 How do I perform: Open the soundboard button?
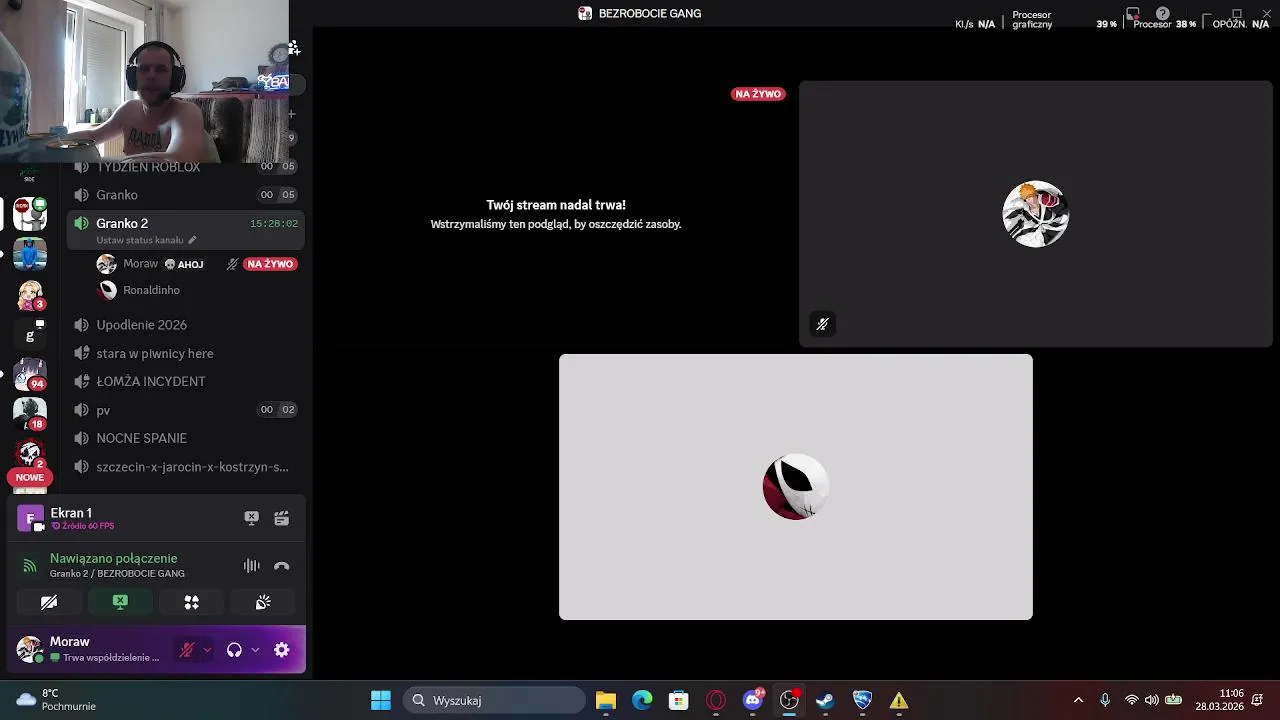[263, 602]
